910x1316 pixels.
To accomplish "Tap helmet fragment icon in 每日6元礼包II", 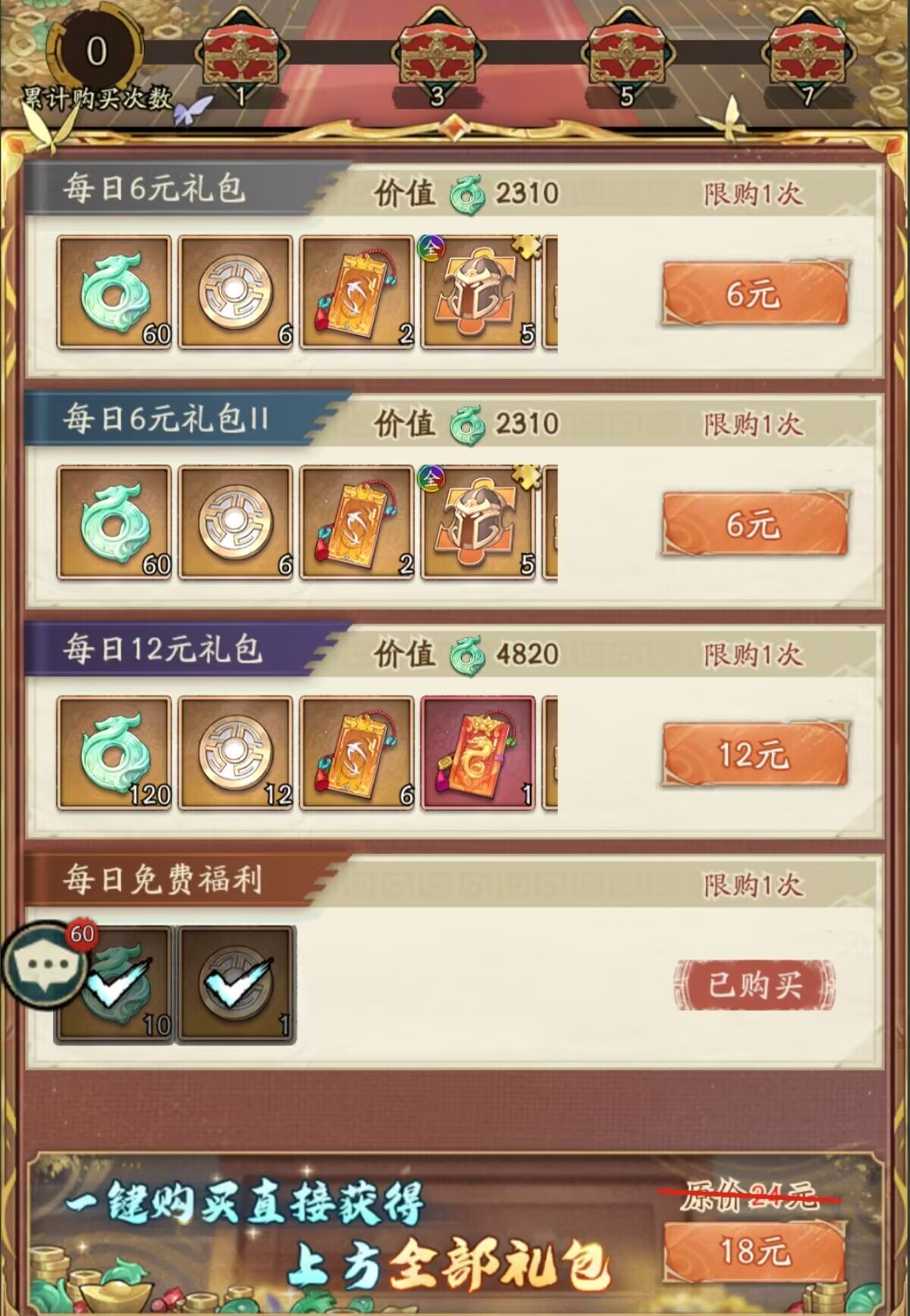I will coord(479,523).
